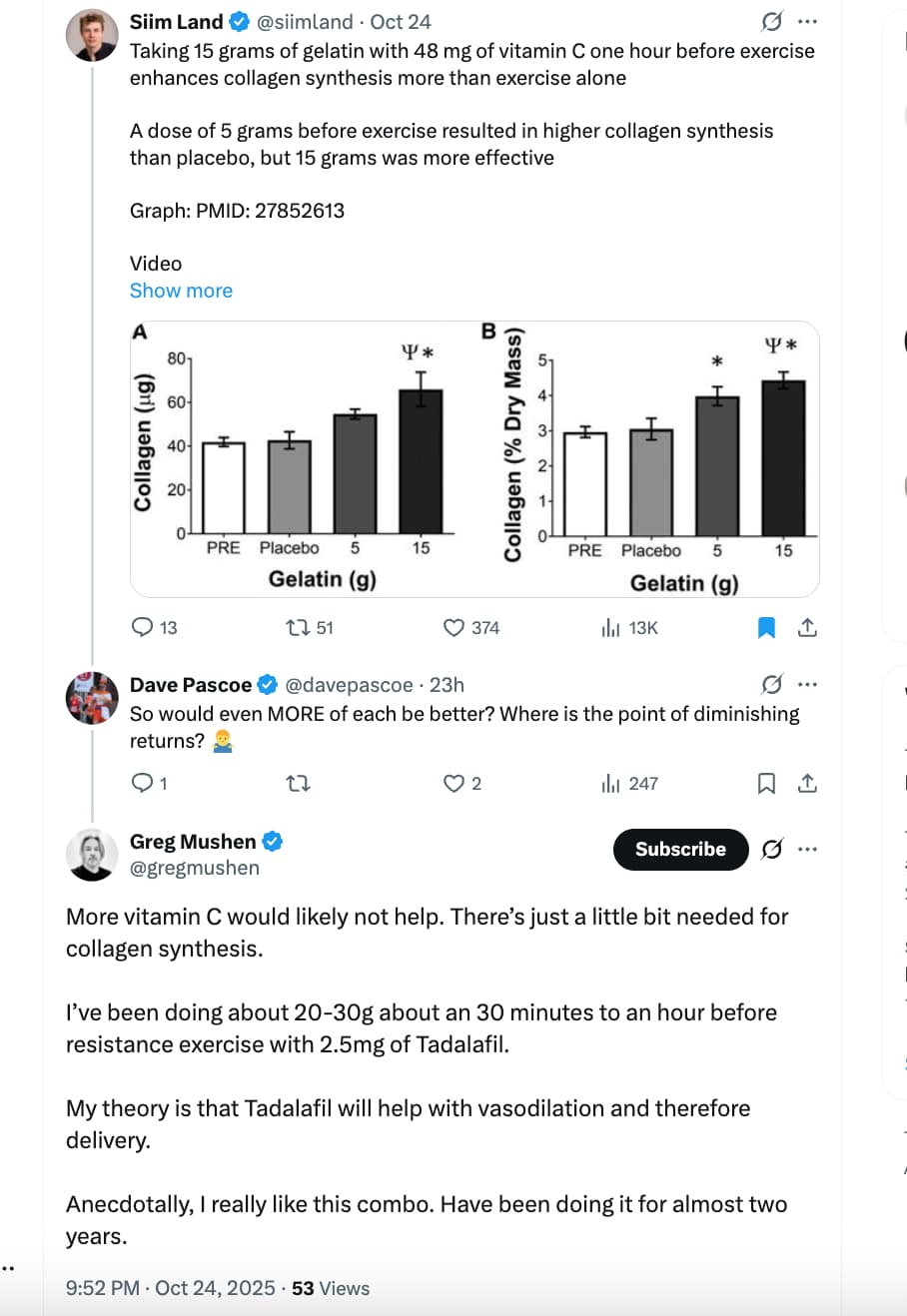
Task: Like Dave Pascoe's reply
Action: click(x=454, y=784)
